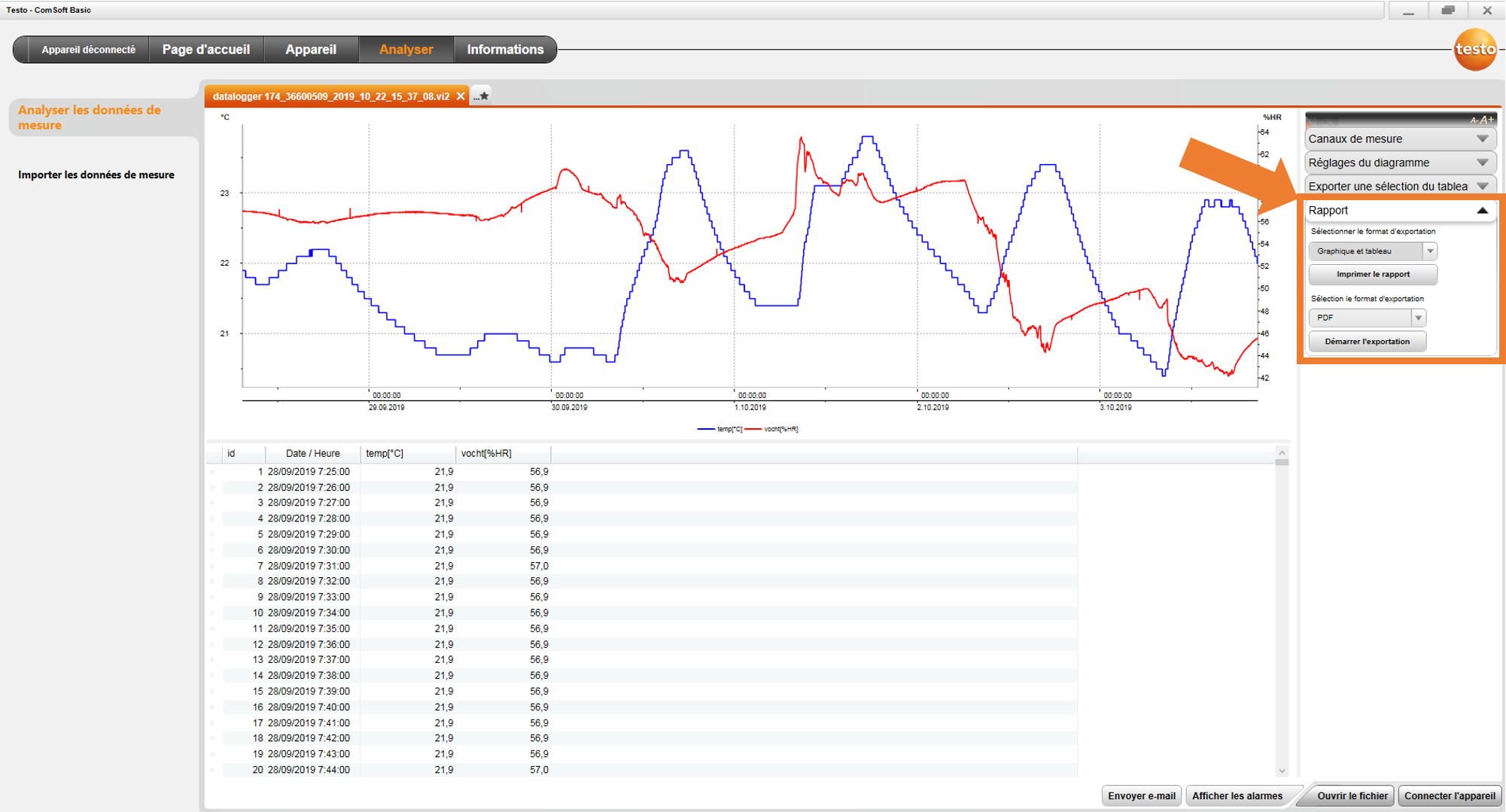1506x812 pixels.
Task: Close the datalogger .vi2 file tab
Action: pyautogui.click(x=461, y=96)
